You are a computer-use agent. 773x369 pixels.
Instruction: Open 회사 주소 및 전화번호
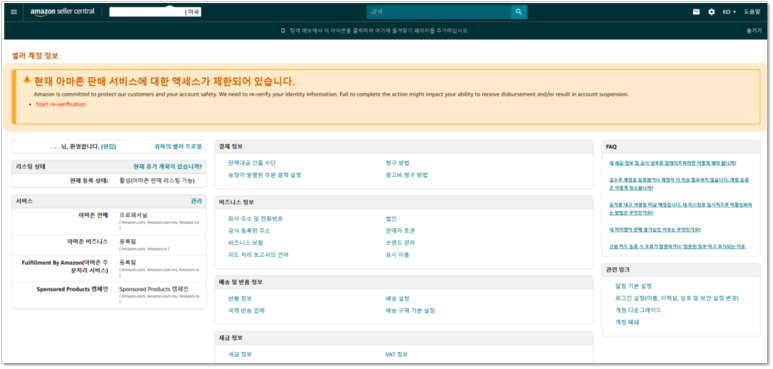[255, 219]
